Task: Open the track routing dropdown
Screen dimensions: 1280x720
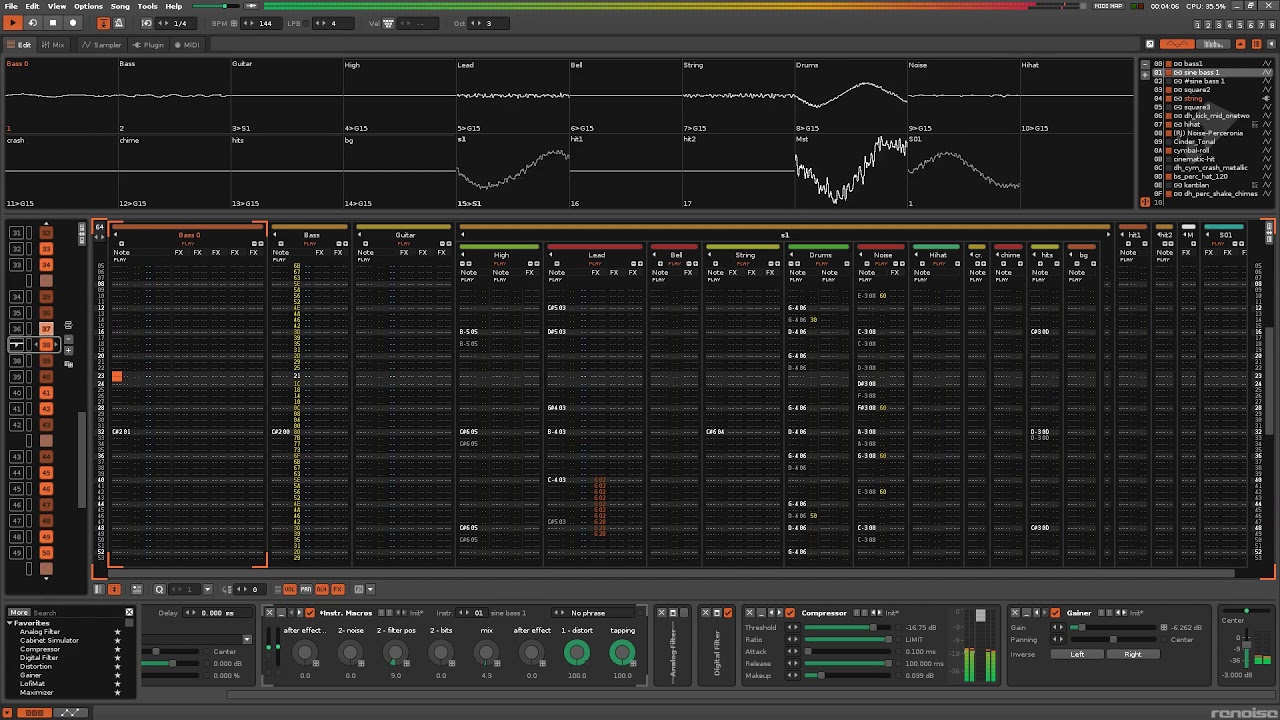Action: tap(247, 639)
